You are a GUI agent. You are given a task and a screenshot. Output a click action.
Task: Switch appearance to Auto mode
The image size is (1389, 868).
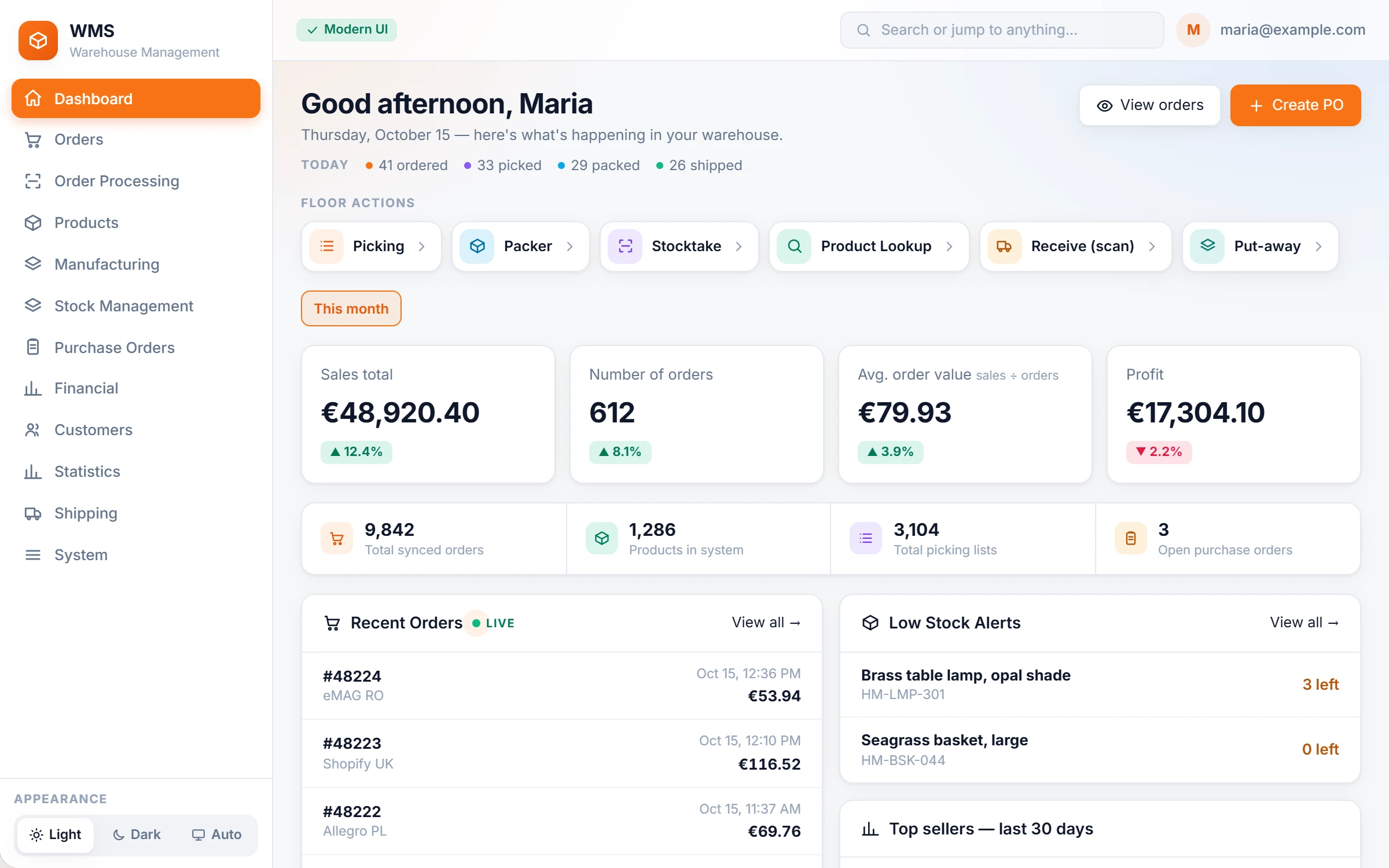pos(216,834)
